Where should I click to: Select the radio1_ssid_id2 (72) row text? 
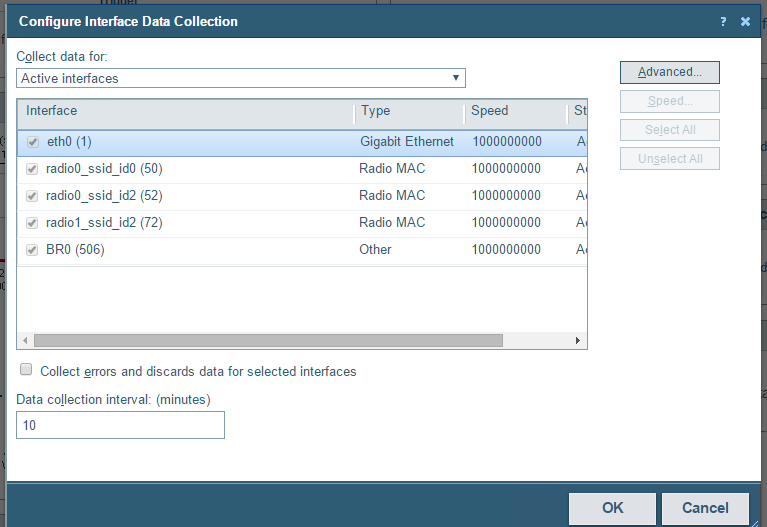104,223
